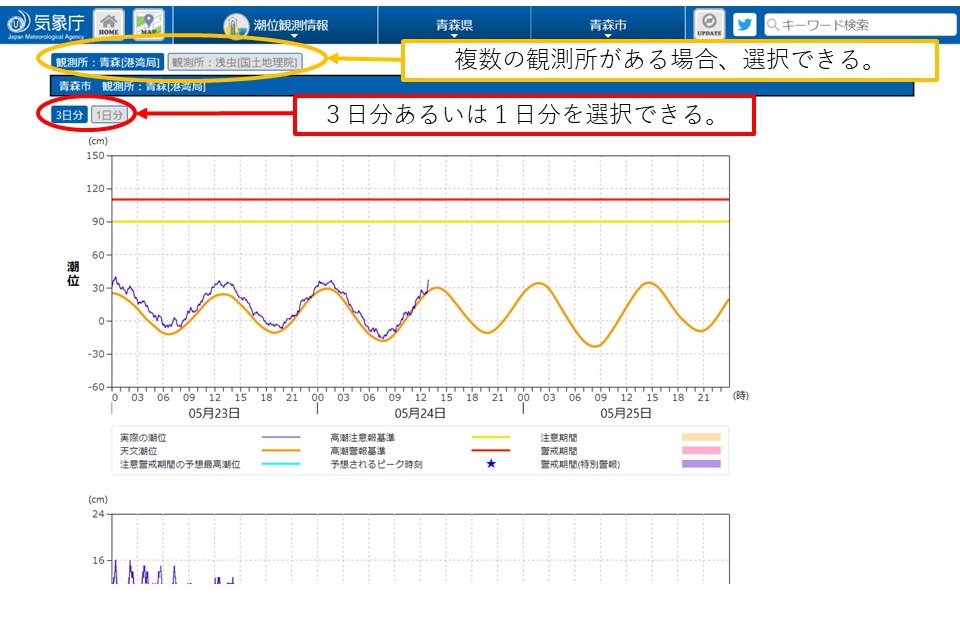The width and height of the screenshot is (960, 618).
Task: Select station 観測所：青森[港湾局]
Action: tap(107, 62)
